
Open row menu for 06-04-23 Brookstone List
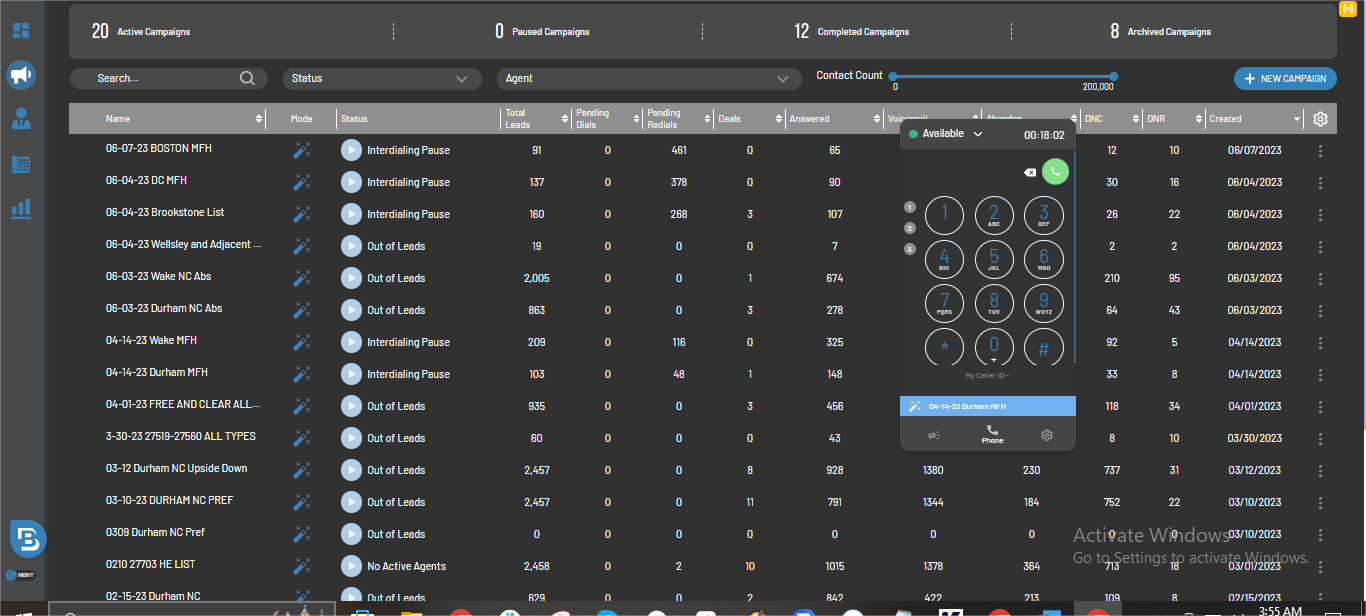[1321, 215]
